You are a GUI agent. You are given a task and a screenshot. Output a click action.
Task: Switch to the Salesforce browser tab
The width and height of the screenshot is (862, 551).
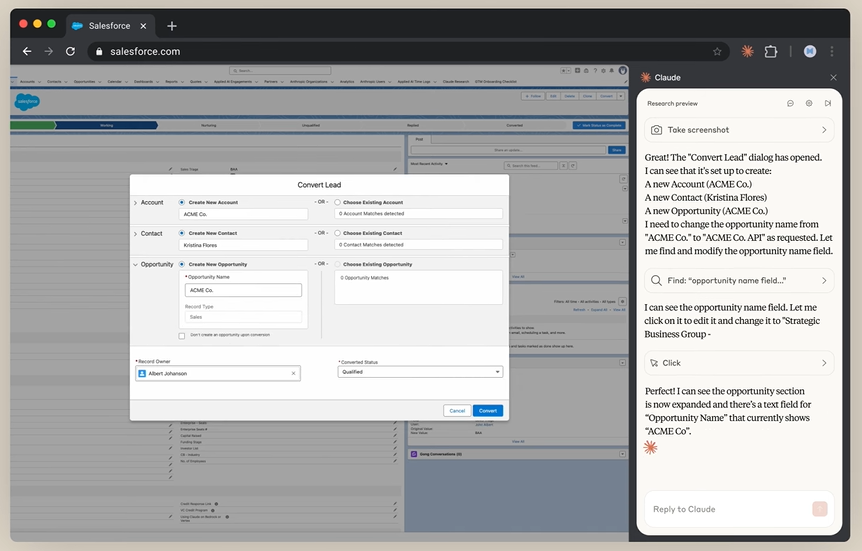point(108,26)
